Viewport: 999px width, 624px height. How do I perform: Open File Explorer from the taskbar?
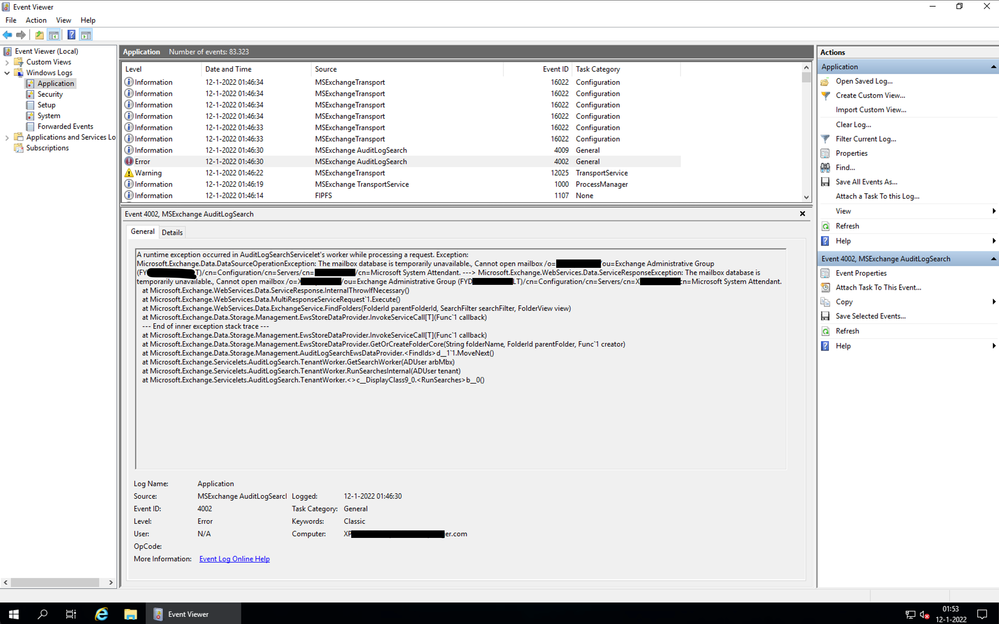pyautogui.click(x=131, y=614)
